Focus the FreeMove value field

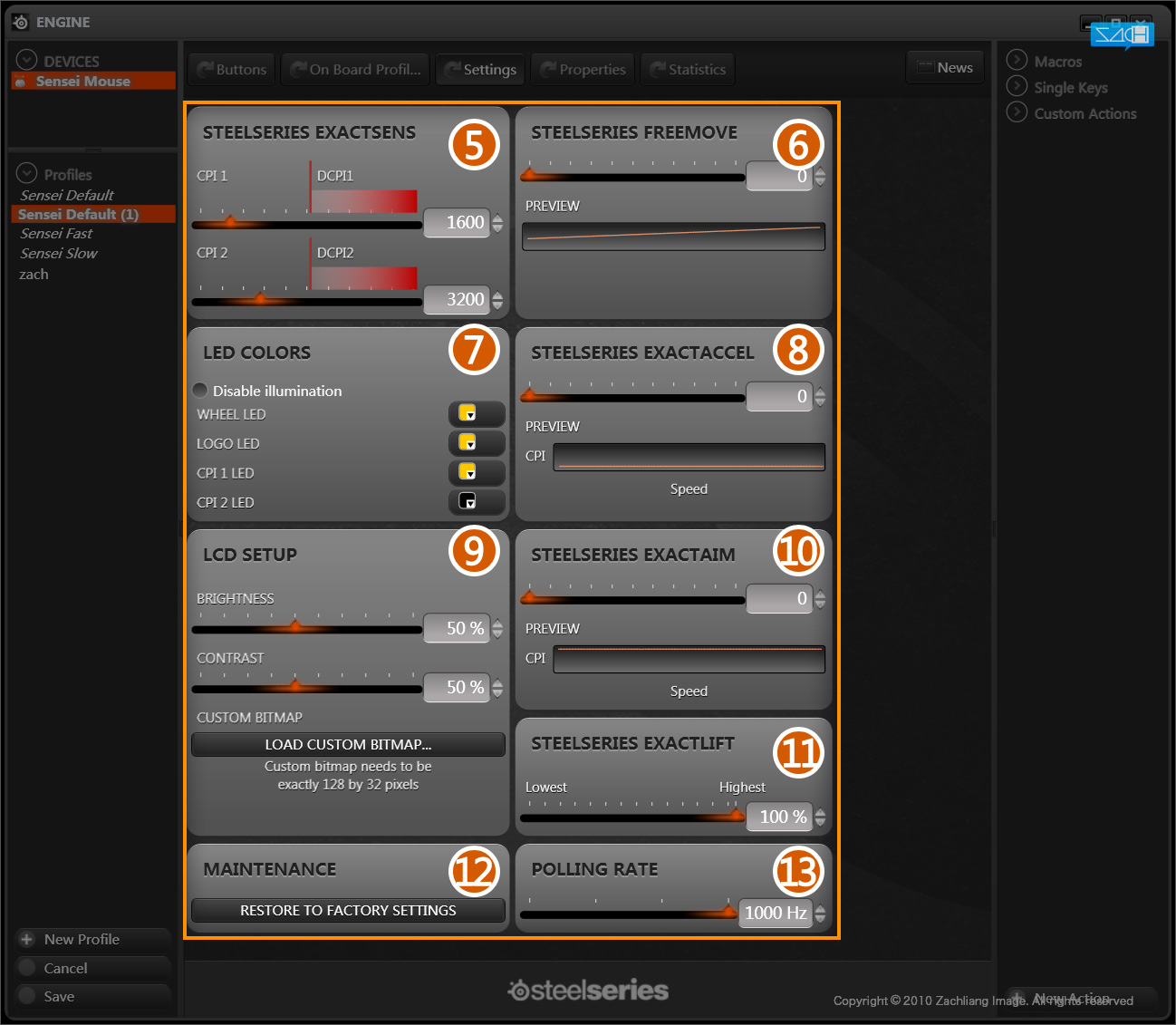click(779, 176)
